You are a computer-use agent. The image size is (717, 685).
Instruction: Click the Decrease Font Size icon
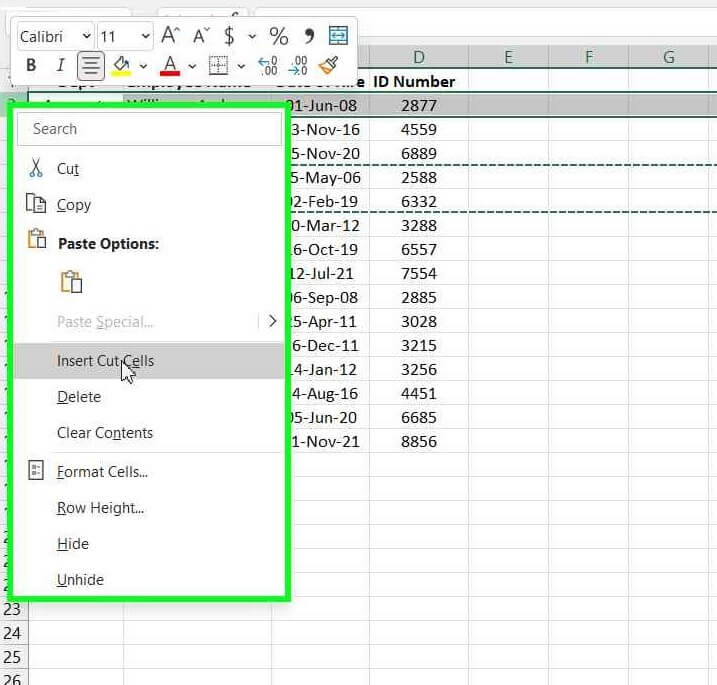coord(201,36)
